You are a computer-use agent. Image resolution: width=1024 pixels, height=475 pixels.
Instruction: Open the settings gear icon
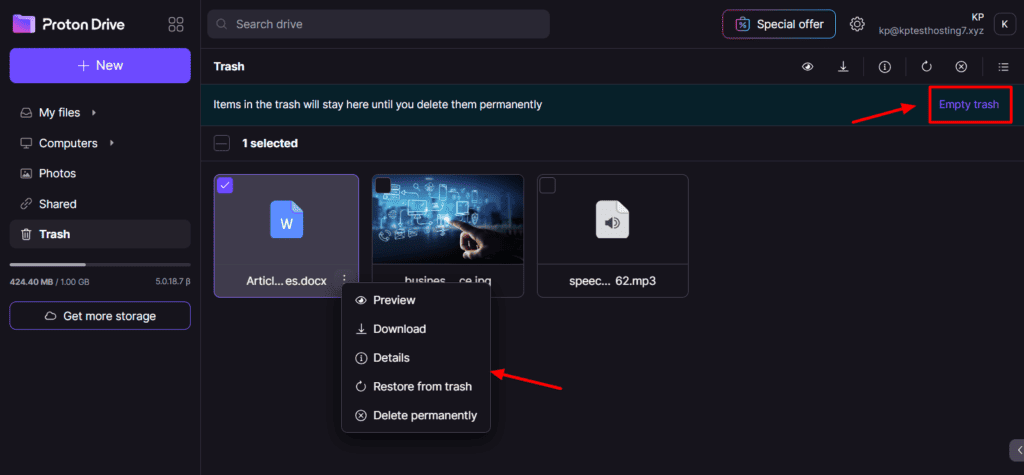tap(857, 24)
